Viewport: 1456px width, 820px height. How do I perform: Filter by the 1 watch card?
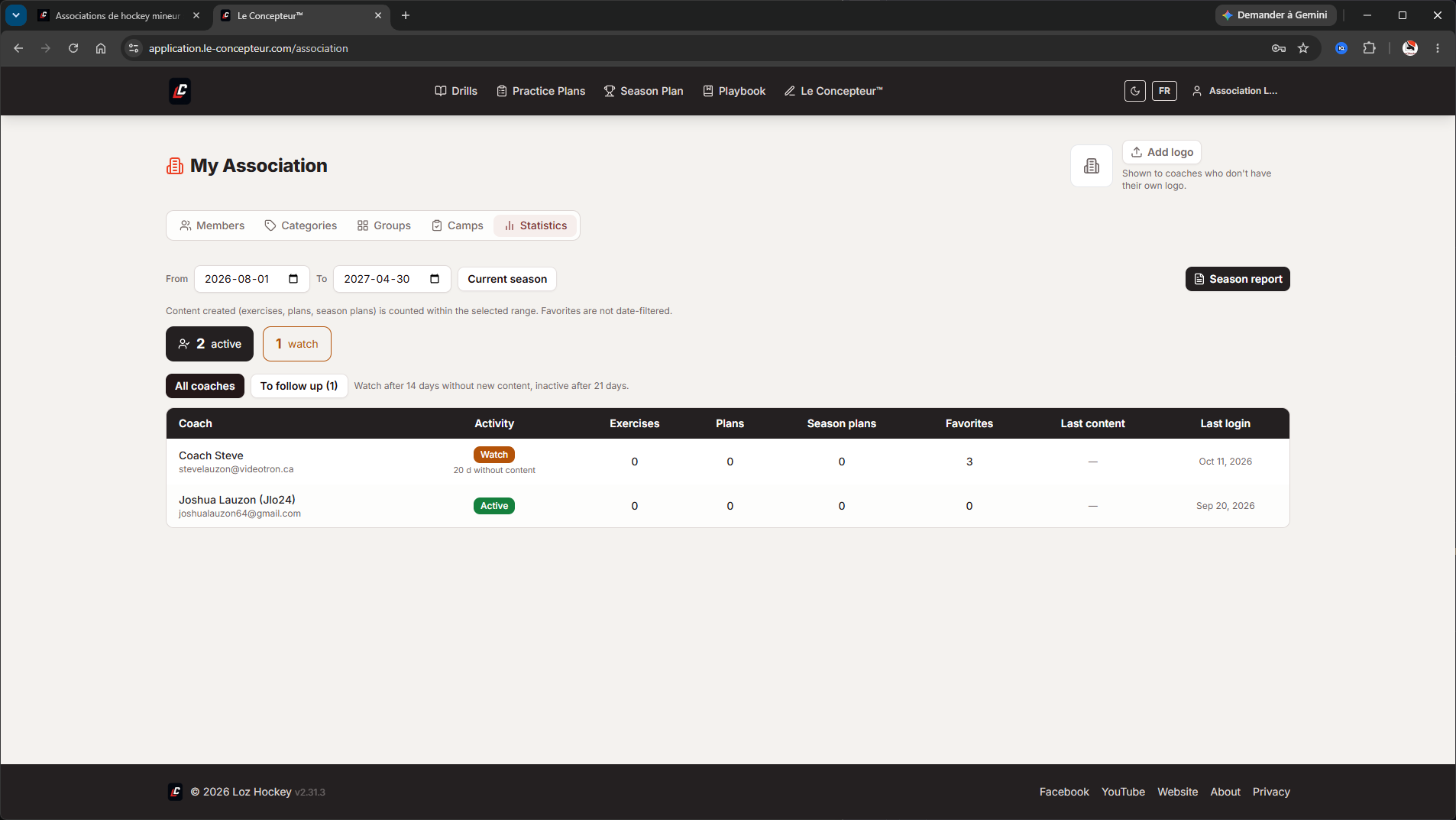[x=297, y=344]
